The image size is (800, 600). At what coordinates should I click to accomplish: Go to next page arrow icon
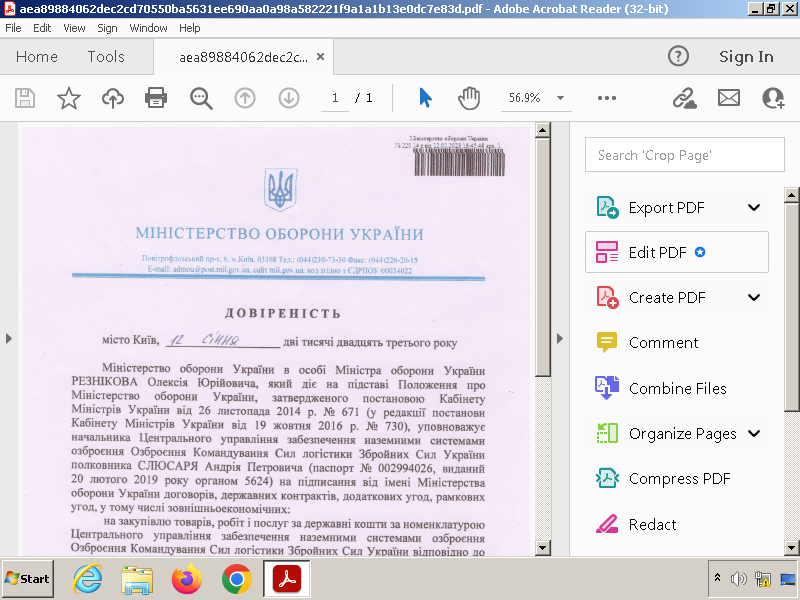coord(289,98)
